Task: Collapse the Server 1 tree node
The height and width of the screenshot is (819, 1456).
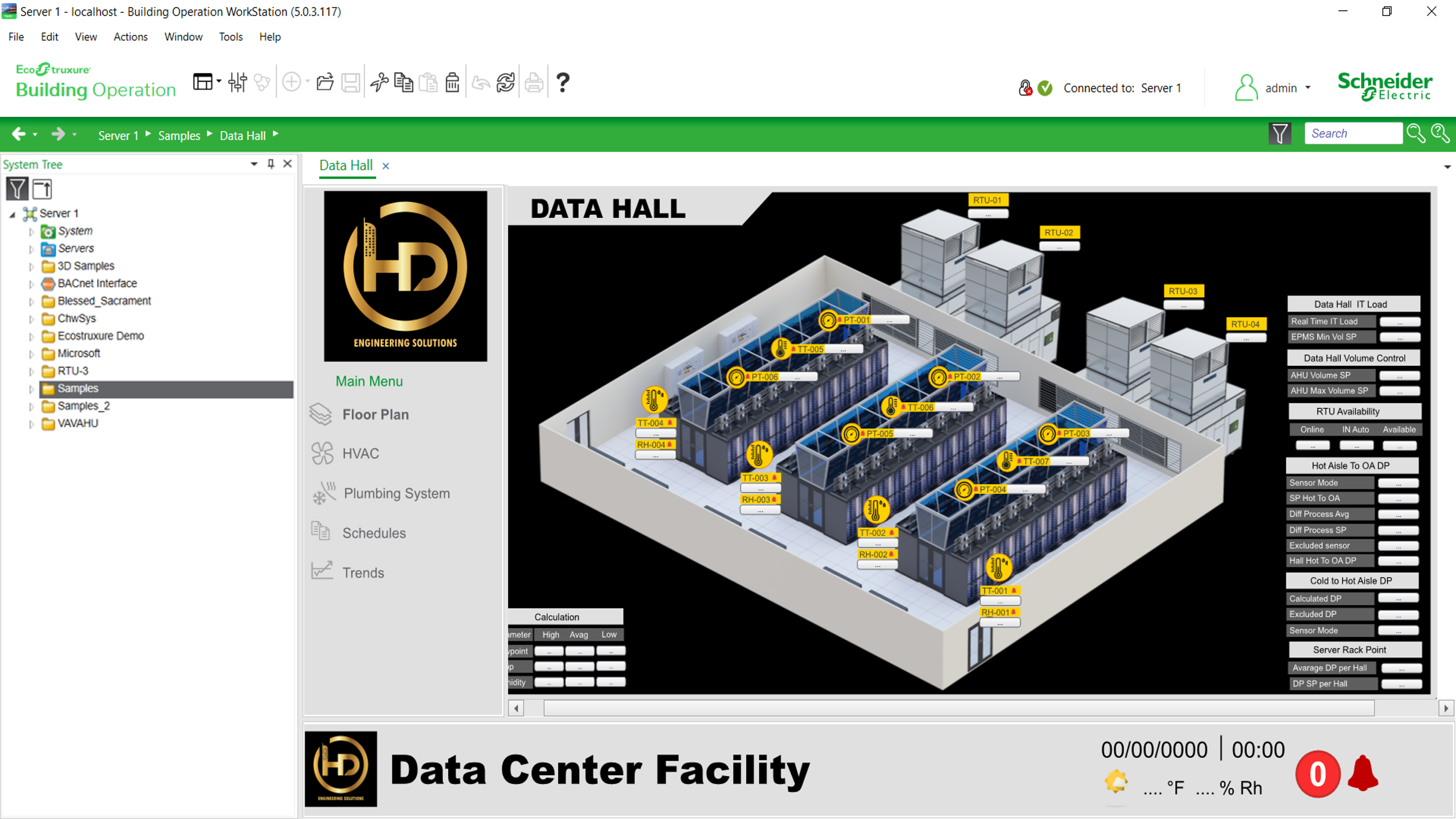Action: click(x=13, y=214)
